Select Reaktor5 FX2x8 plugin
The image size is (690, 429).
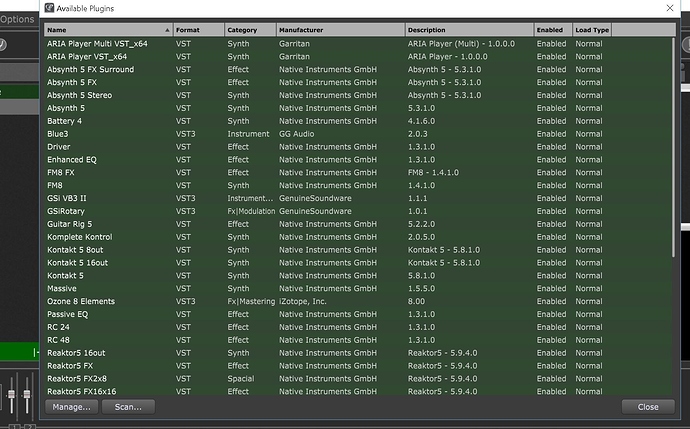click(x=358, y=378)
